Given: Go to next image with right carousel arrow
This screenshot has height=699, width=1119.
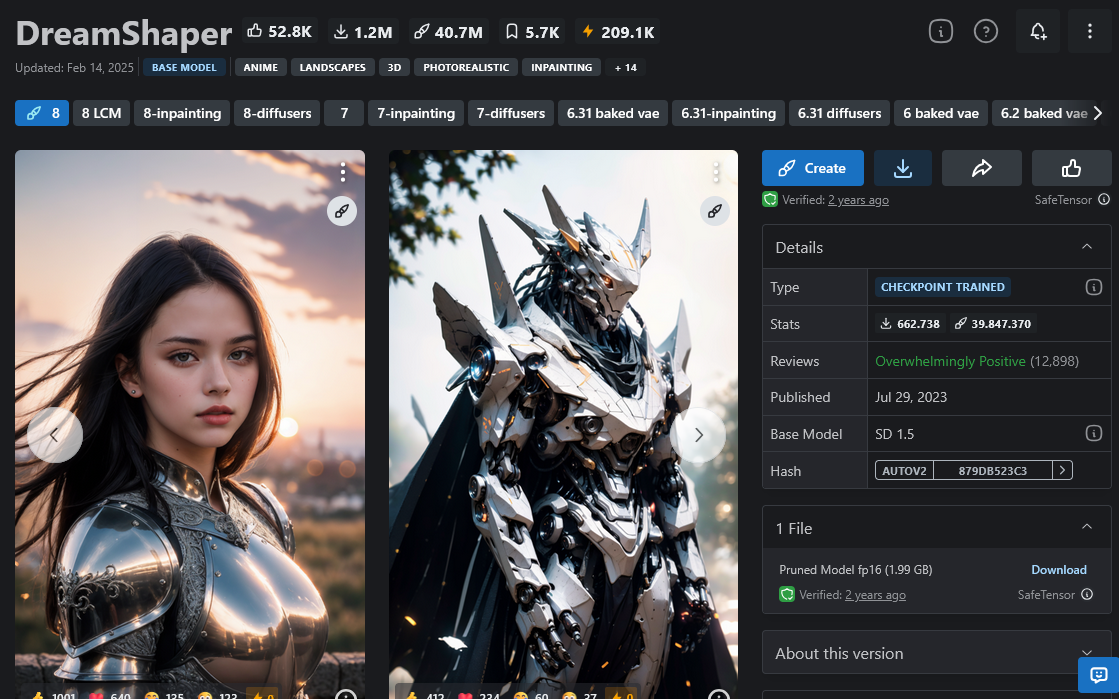Looking at the screenshot, I should pyautogui.click(x=698, y=435).
